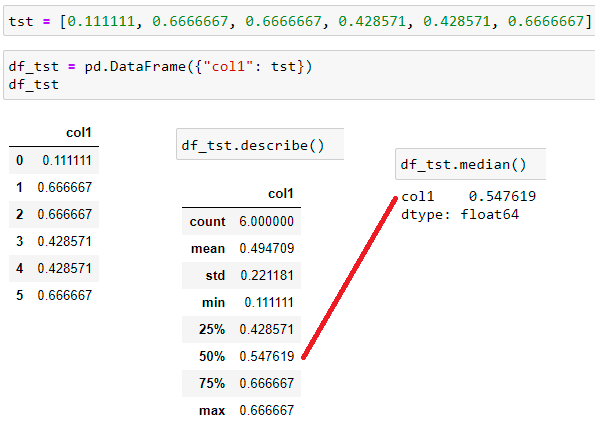The image size is (596, 431).
Task: Click the tst list definition code cell
Action: pos(299,21)
